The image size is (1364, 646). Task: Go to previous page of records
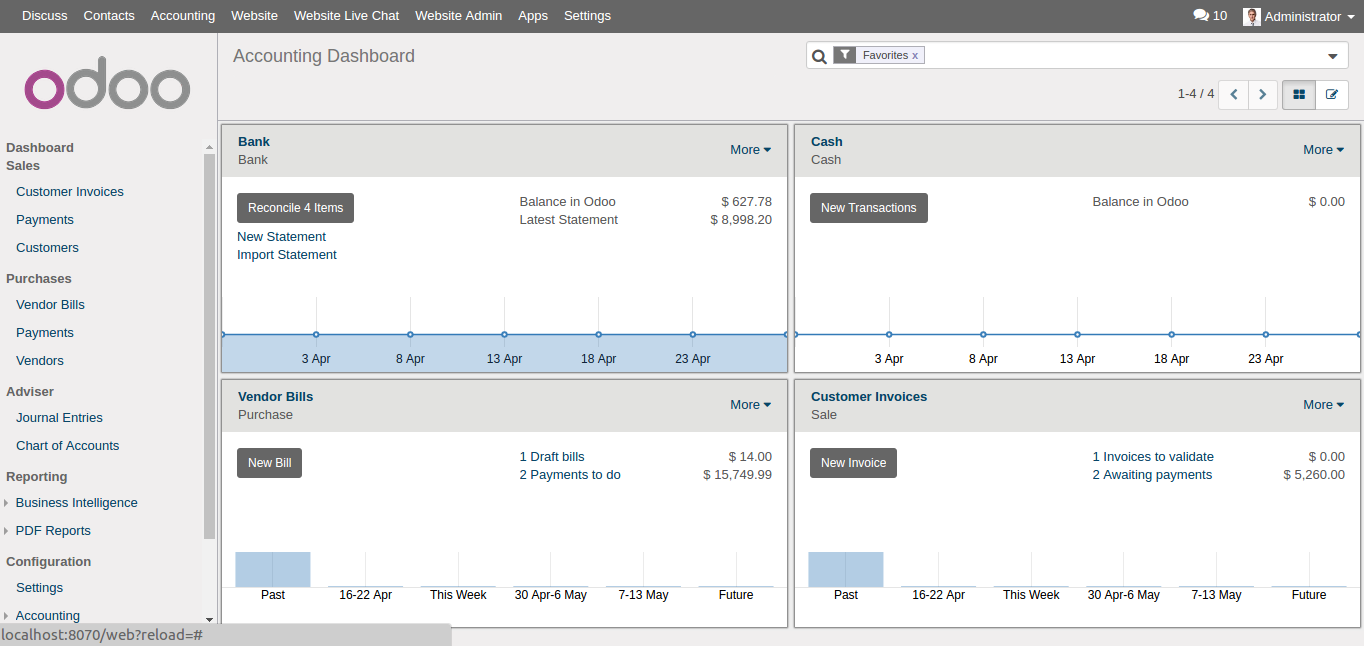[1234, 94]
